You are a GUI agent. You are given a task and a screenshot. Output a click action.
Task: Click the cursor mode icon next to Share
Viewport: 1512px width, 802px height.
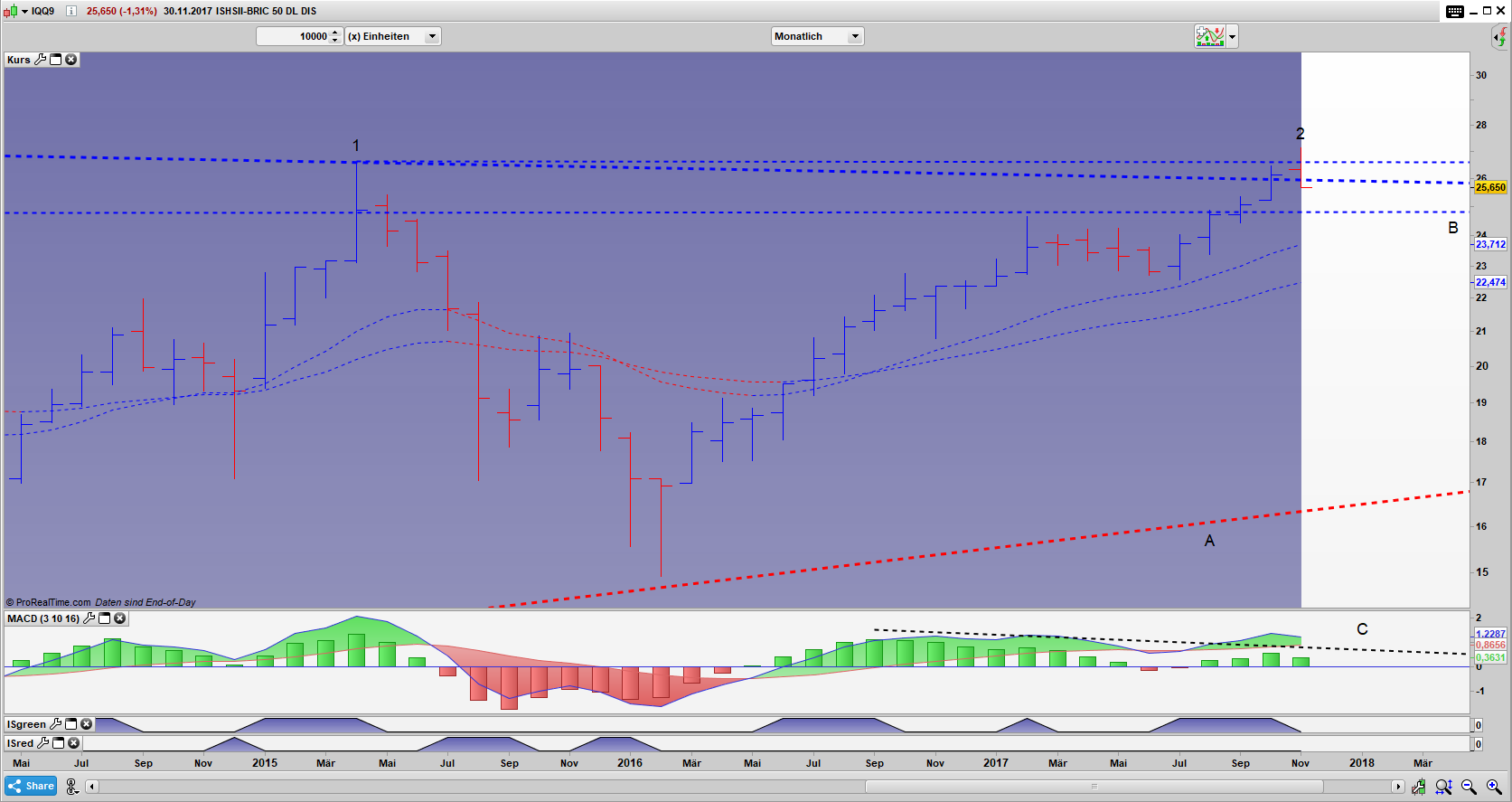tap(72, 787)
